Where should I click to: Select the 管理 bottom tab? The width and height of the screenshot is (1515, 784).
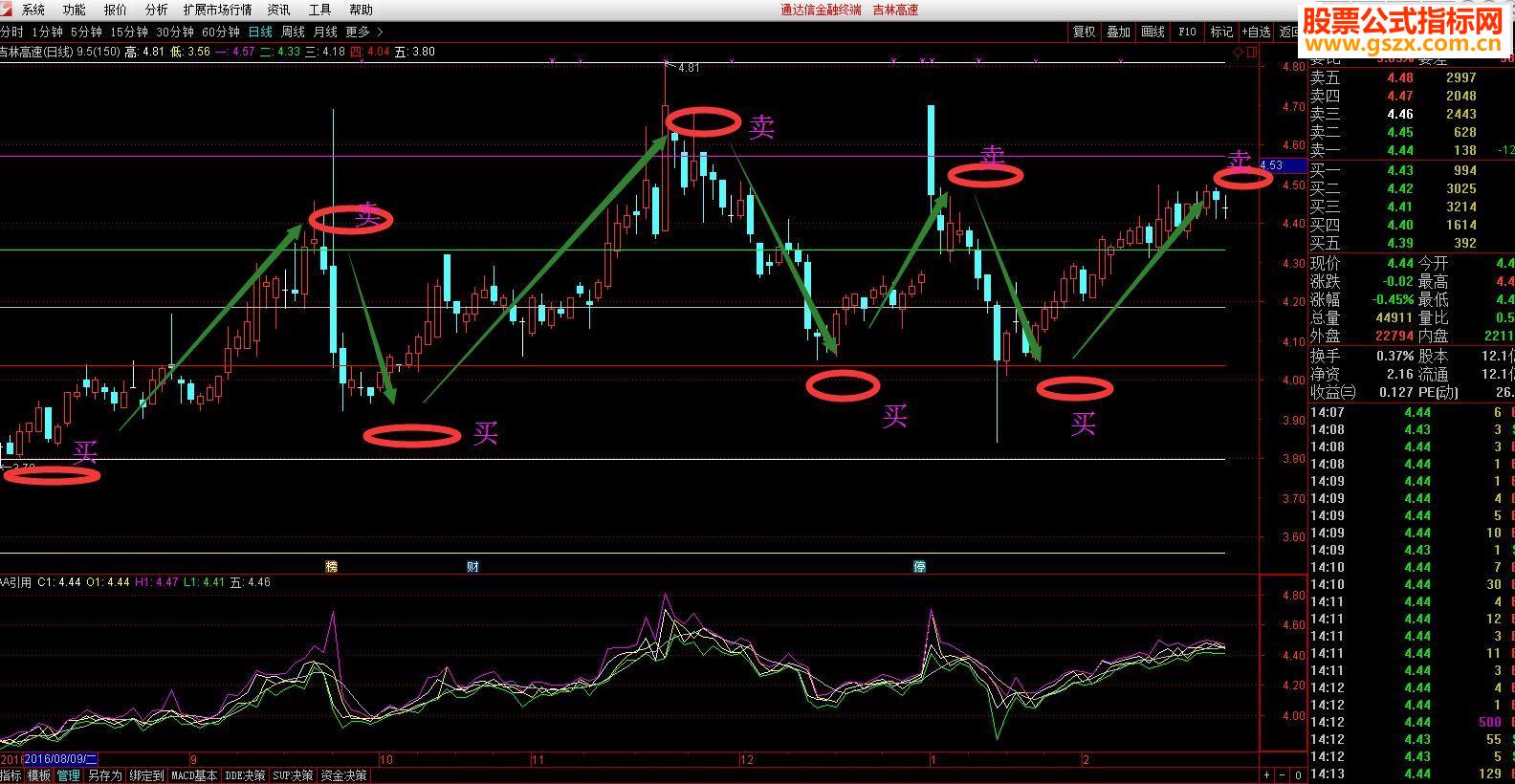click(x=69, y=775)
